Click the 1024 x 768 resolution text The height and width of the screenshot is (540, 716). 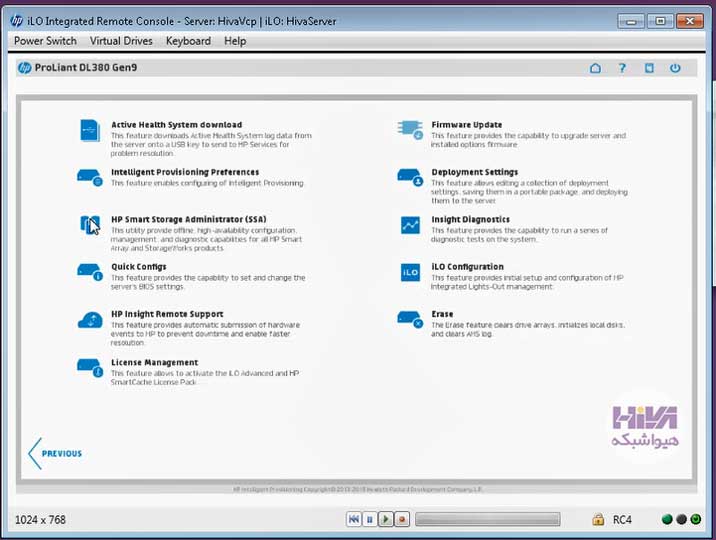pyautogui.click(x=40, y=520)
